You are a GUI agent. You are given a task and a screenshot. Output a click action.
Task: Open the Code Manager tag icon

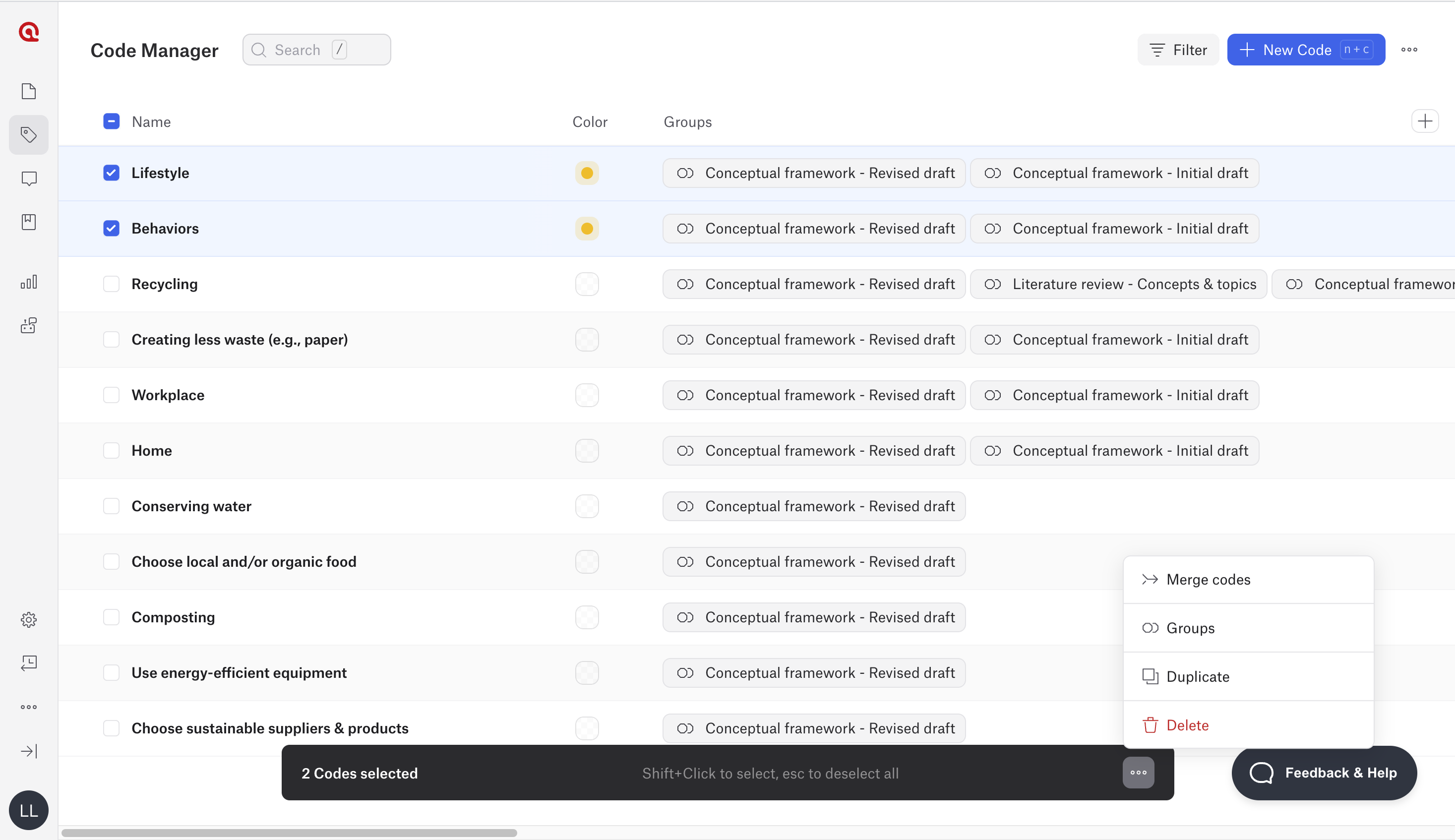click(28, 135)
